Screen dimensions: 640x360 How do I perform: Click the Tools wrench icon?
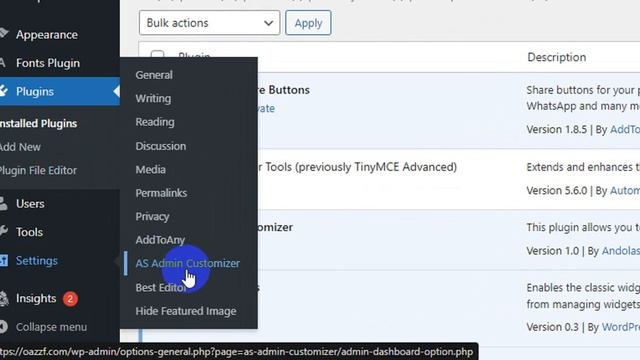pyautogui.click(x=4, y=231)
